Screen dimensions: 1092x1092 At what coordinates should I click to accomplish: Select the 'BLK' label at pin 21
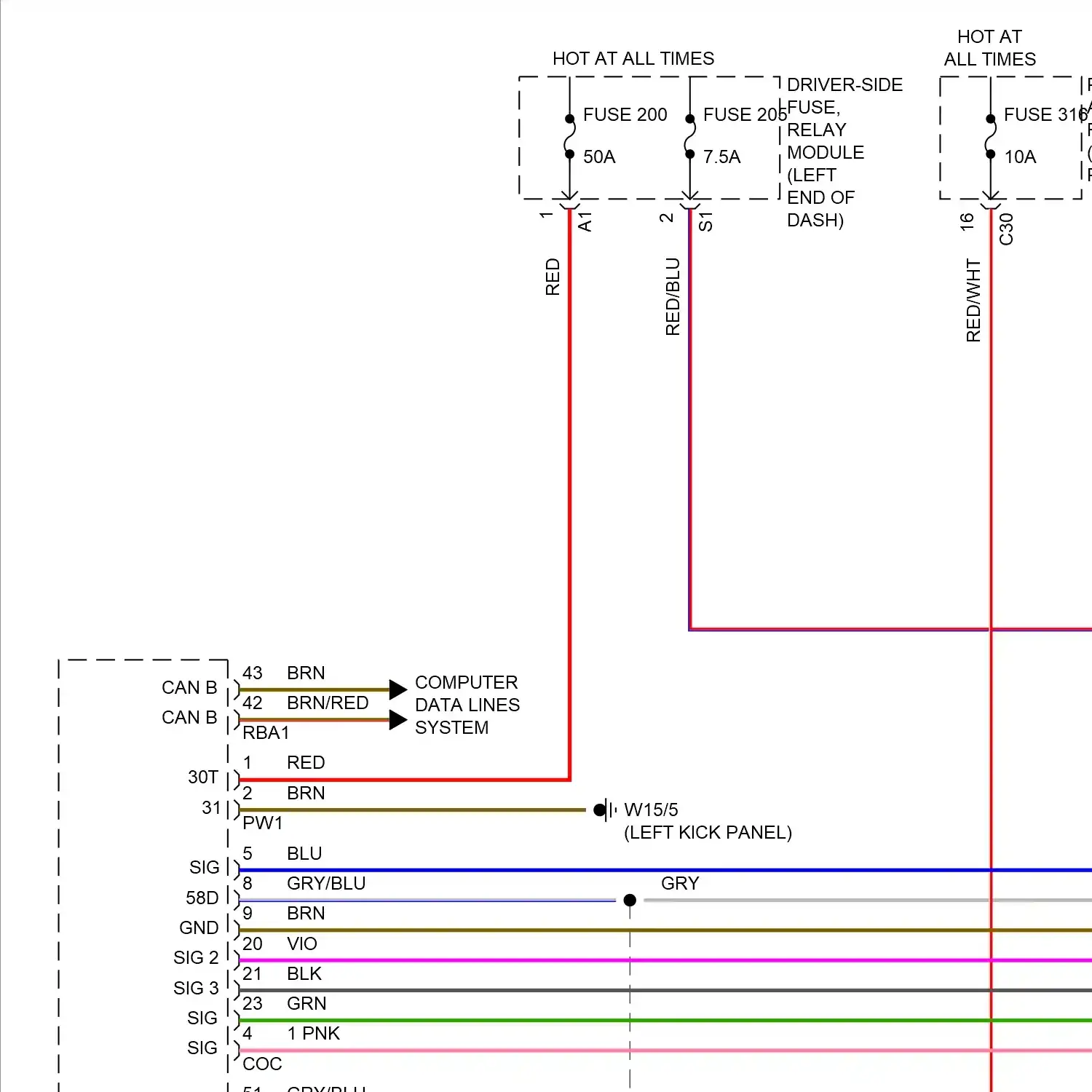(304, 973)
